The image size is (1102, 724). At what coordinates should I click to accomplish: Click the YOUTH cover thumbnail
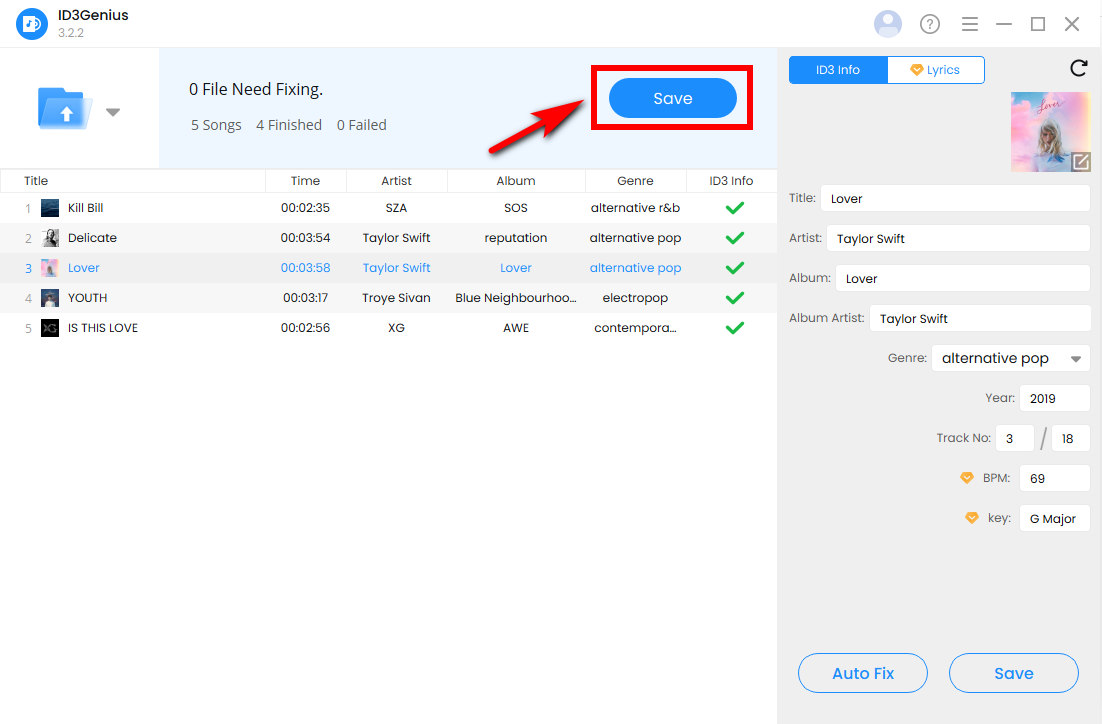point(50,298)
